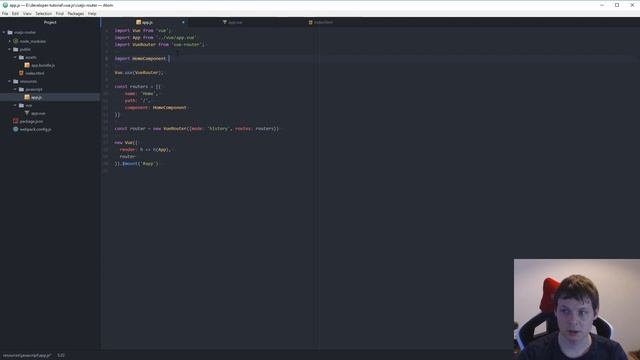The height and width of the screenshot is (360, 640).
Task: Click the node_modules green icon
Action: coord(16,41)
